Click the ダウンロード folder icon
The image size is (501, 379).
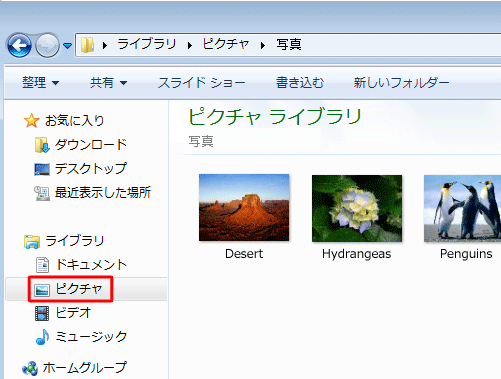[x=42, y=145]
